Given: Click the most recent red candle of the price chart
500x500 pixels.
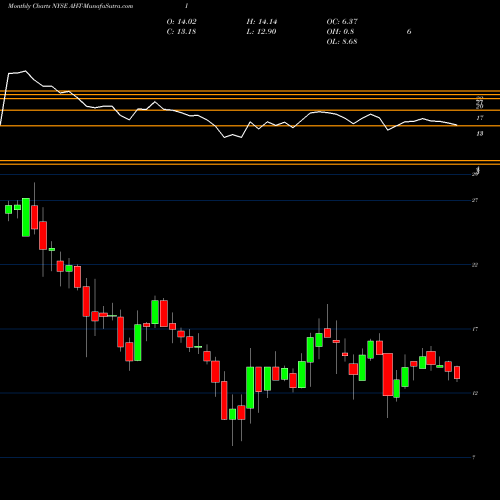Looking at the screenshot, I should tap(457, 372).
